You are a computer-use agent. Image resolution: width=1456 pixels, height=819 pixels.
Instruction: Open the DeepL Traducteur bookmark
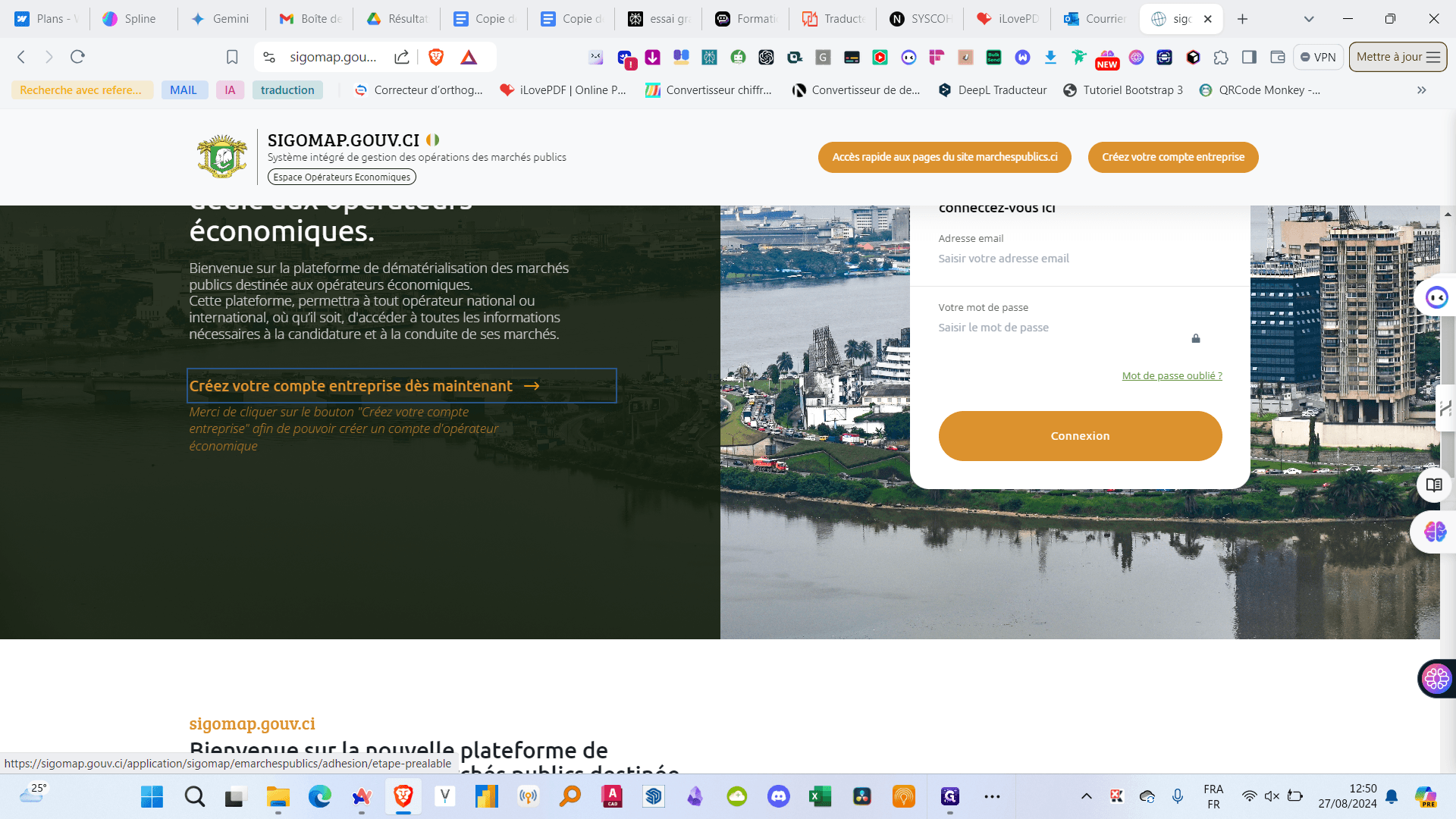[x=993, y=90]
